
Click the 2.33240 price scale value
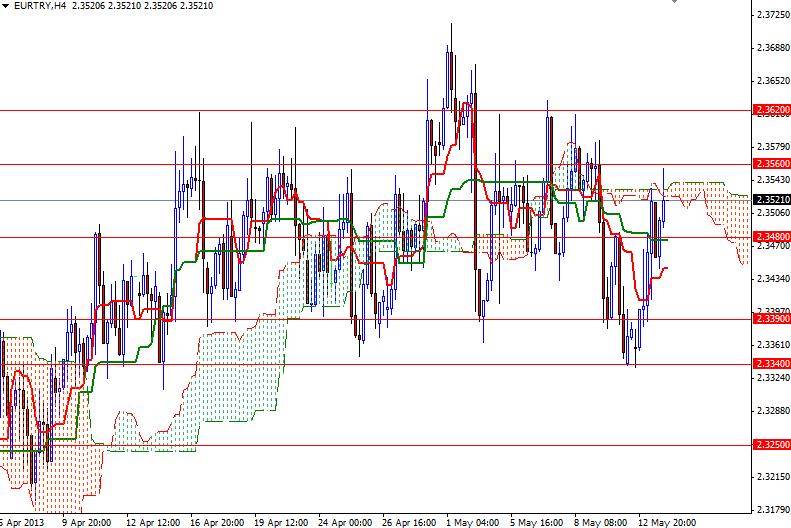pos(773,377)
